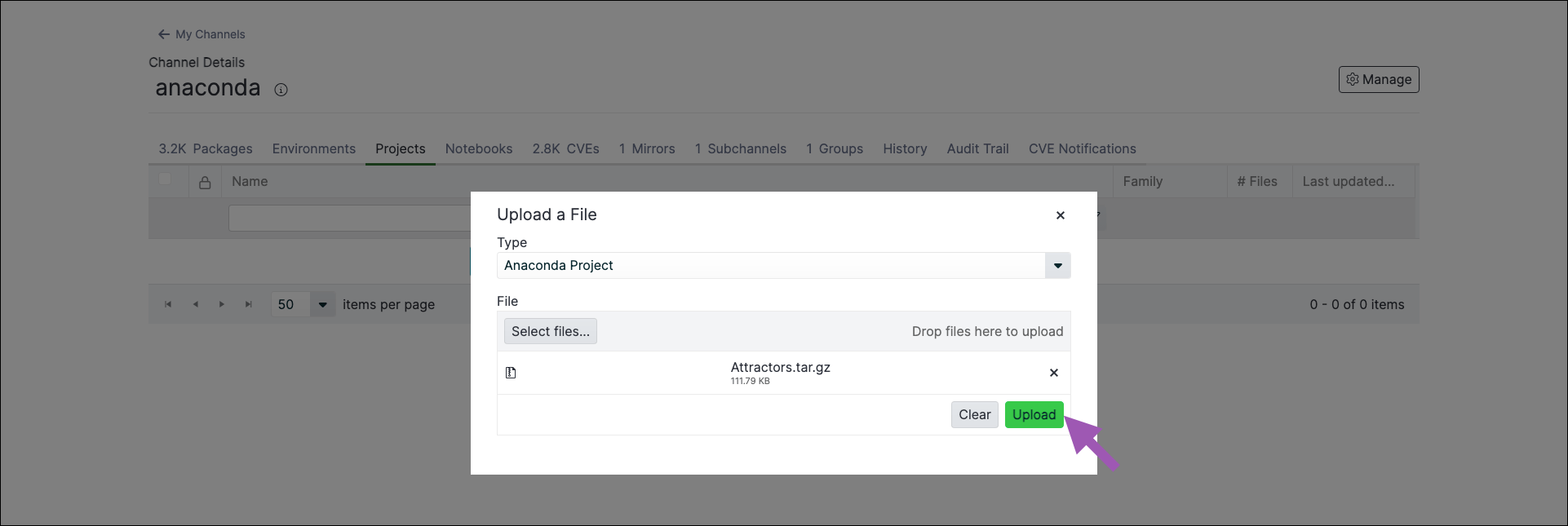The height and width of the screenshot is (526, 1568).
Task: Click the Drop files here to upload area
Action: pyautogui.click(x=987, y=331)
